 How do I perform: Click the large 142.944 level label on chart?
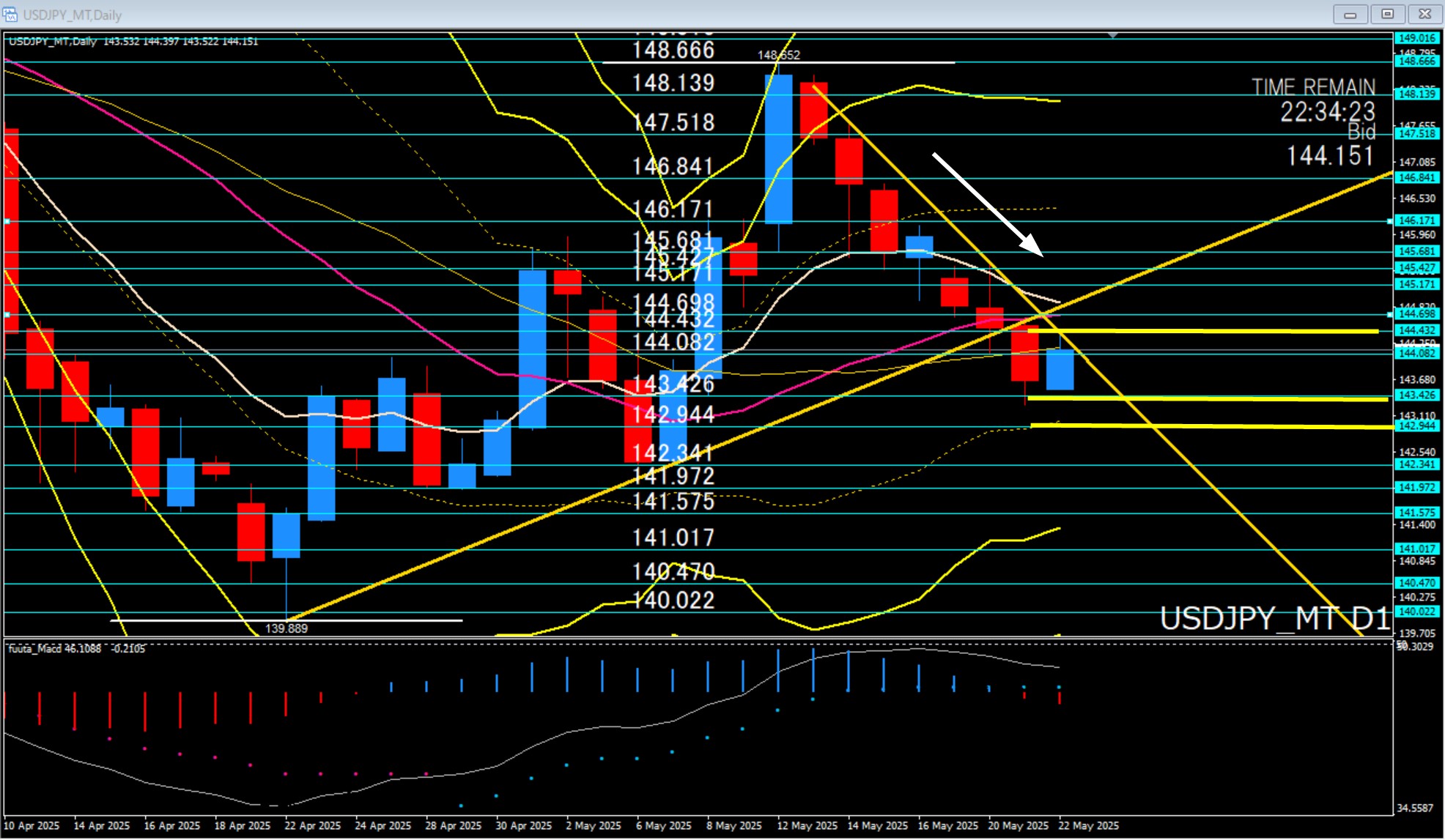click(x=673, y=415)
